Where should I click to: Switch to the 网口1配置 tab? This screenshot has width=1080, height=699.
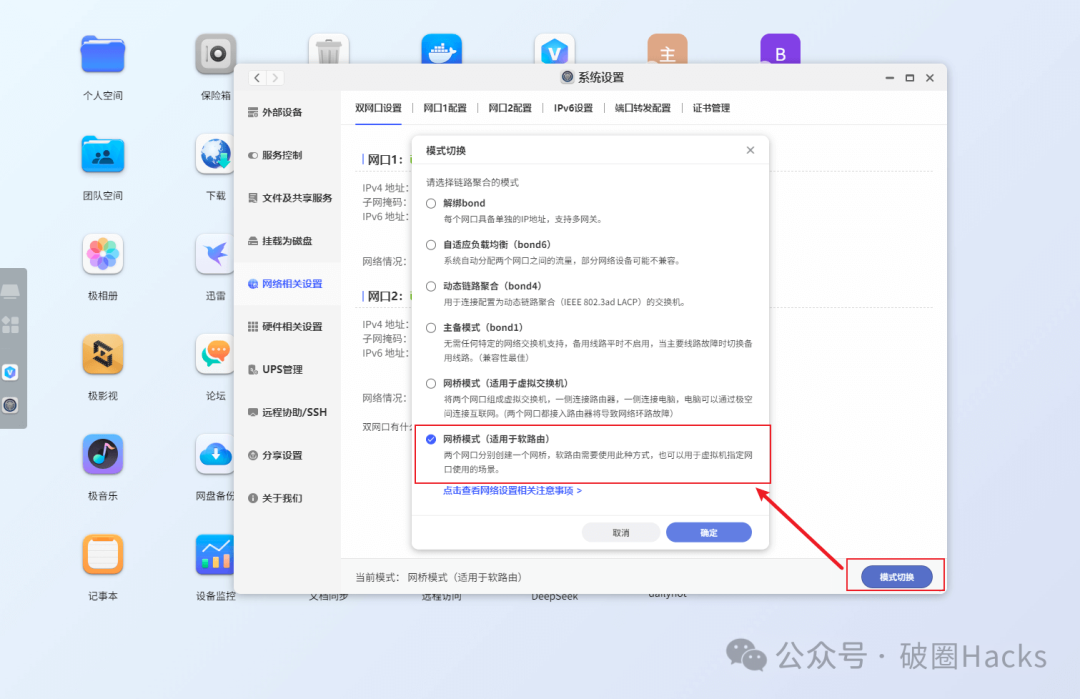[445, 108]
